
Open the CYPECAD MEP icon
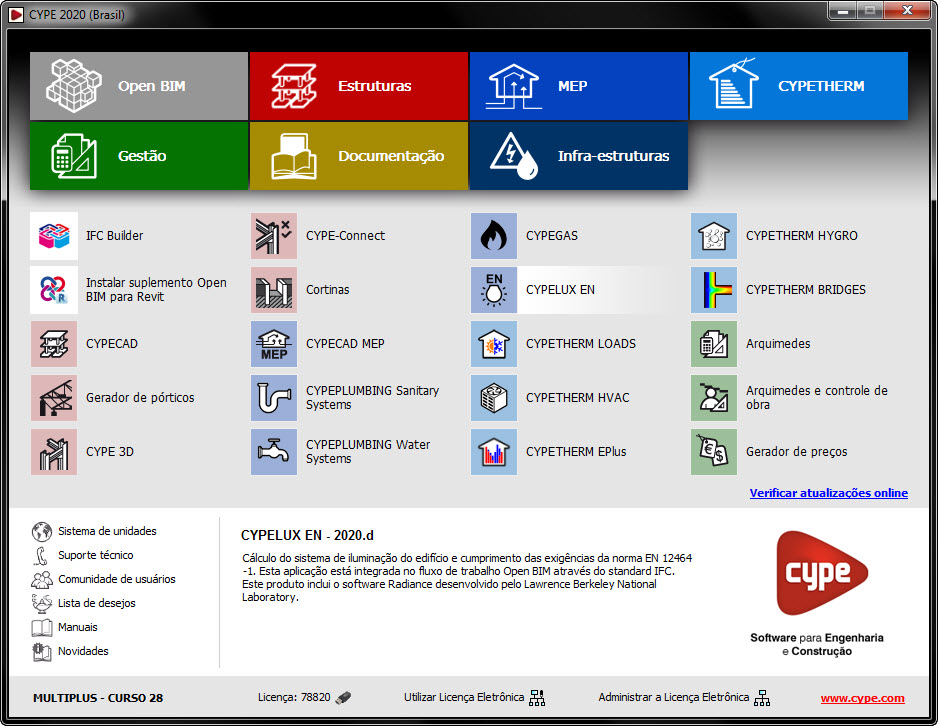pyautogui.click(x=274, y=344)
